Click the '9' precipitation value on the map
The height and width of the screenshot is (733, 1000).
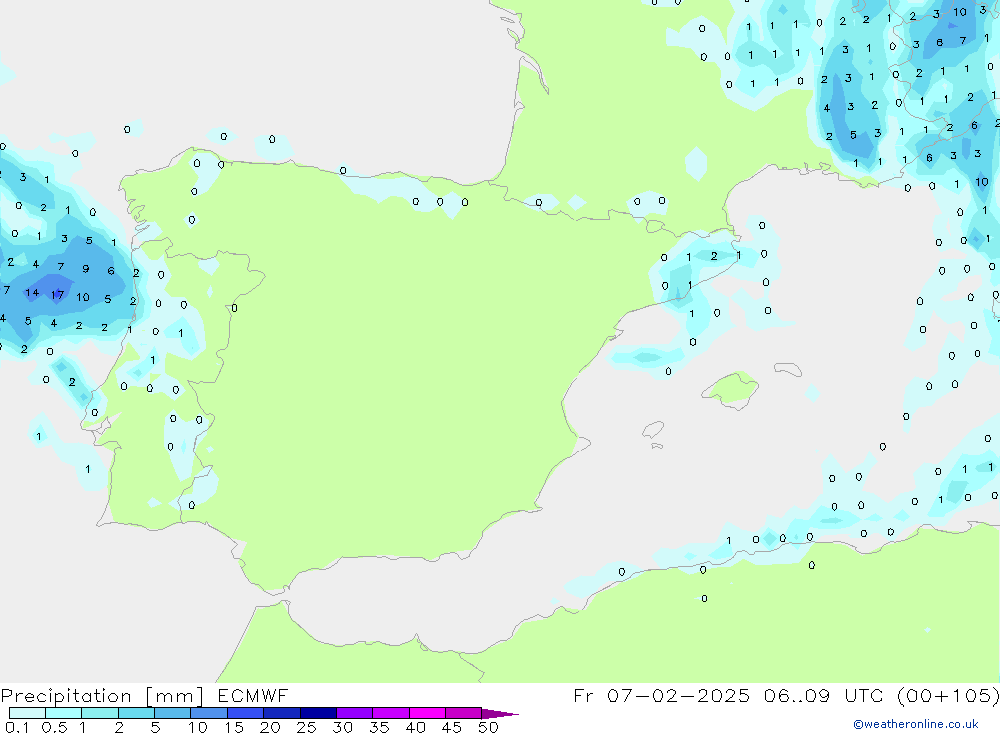click(x=85, y=269)
